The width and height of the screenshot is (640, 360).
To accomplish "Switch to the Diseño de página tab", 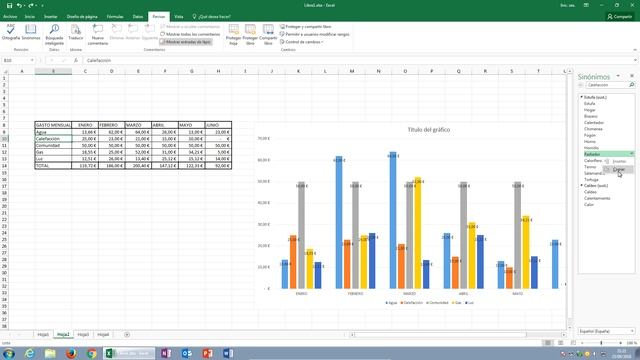I will 82,17.
